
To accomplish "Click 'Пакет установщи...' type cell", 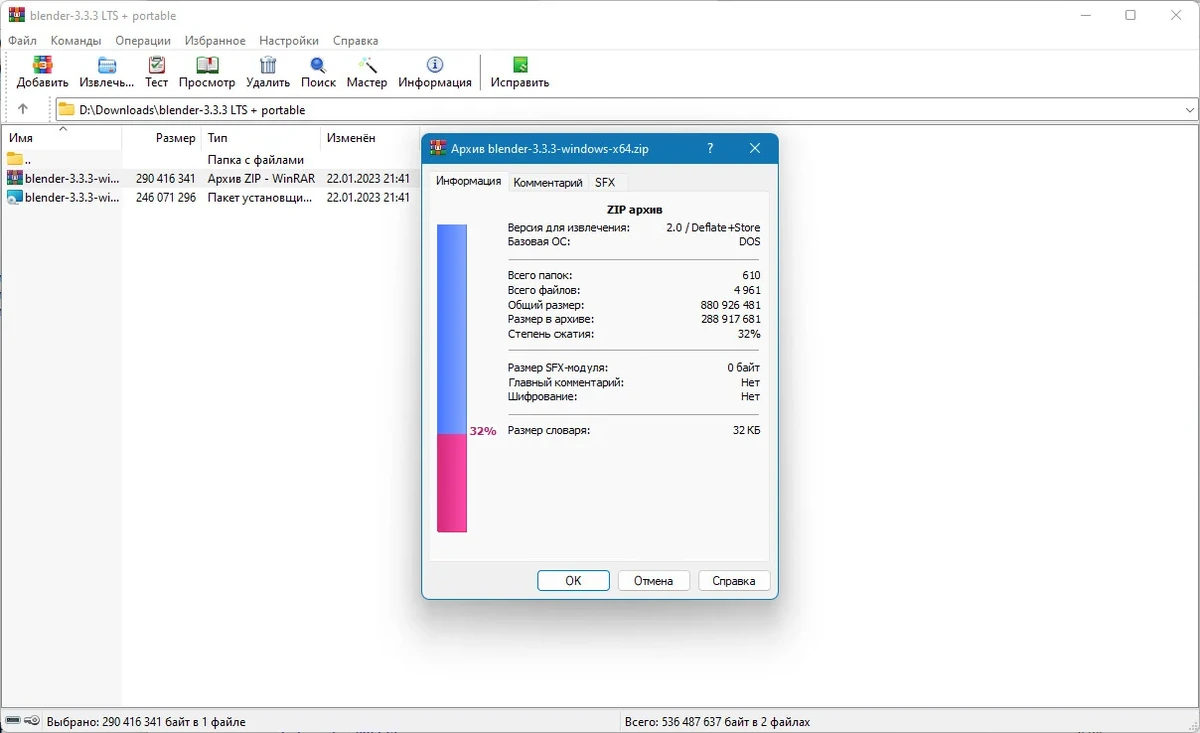I will (x=260, y=197).
